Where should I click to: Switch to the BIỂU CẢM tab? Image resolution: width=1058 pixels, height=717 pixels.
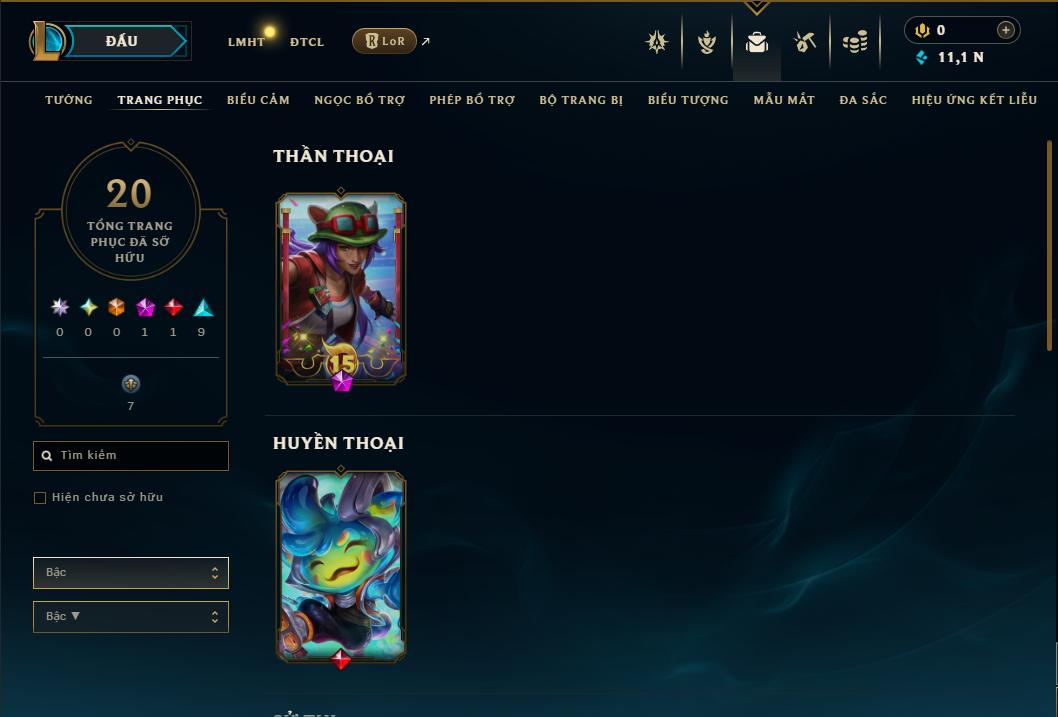pyautogui.click(x=258, y=100)
